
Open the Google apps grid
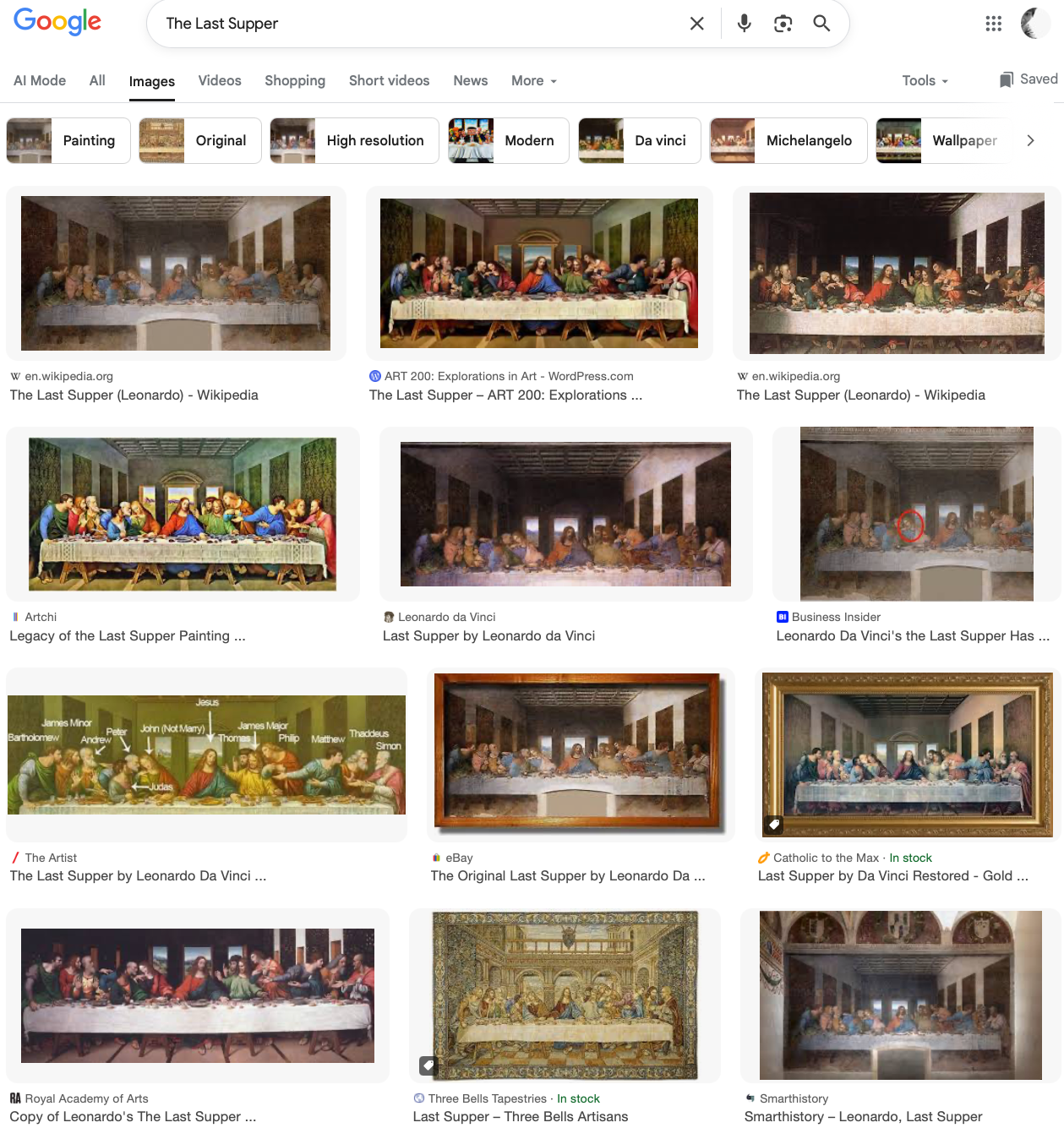993,24
